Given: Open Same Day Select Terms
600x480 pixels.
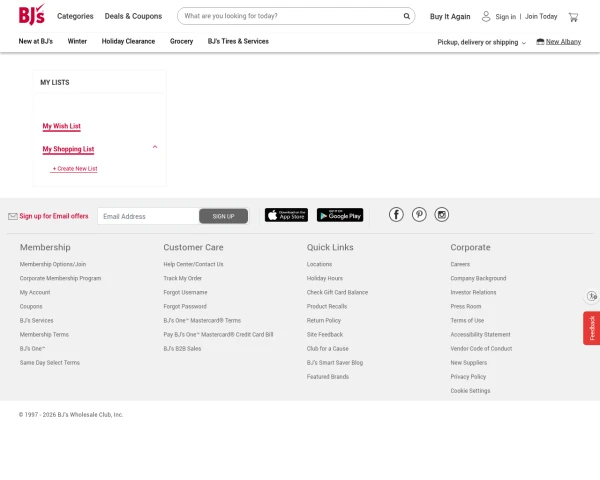Looking at the screenshot, I should pos(50,363).
